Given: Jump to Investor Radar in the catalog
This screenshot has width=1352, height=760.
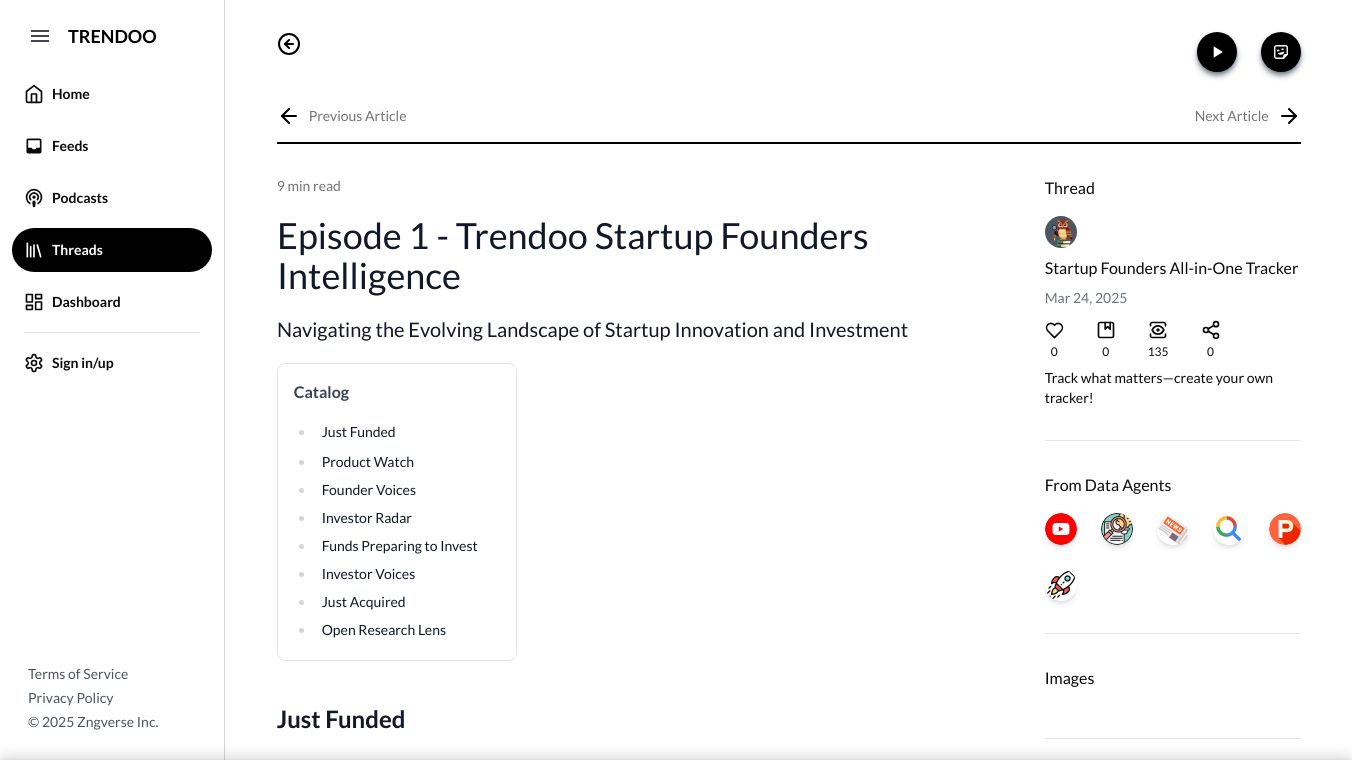Looking at the screenshot, I should [x=366, y=518].
